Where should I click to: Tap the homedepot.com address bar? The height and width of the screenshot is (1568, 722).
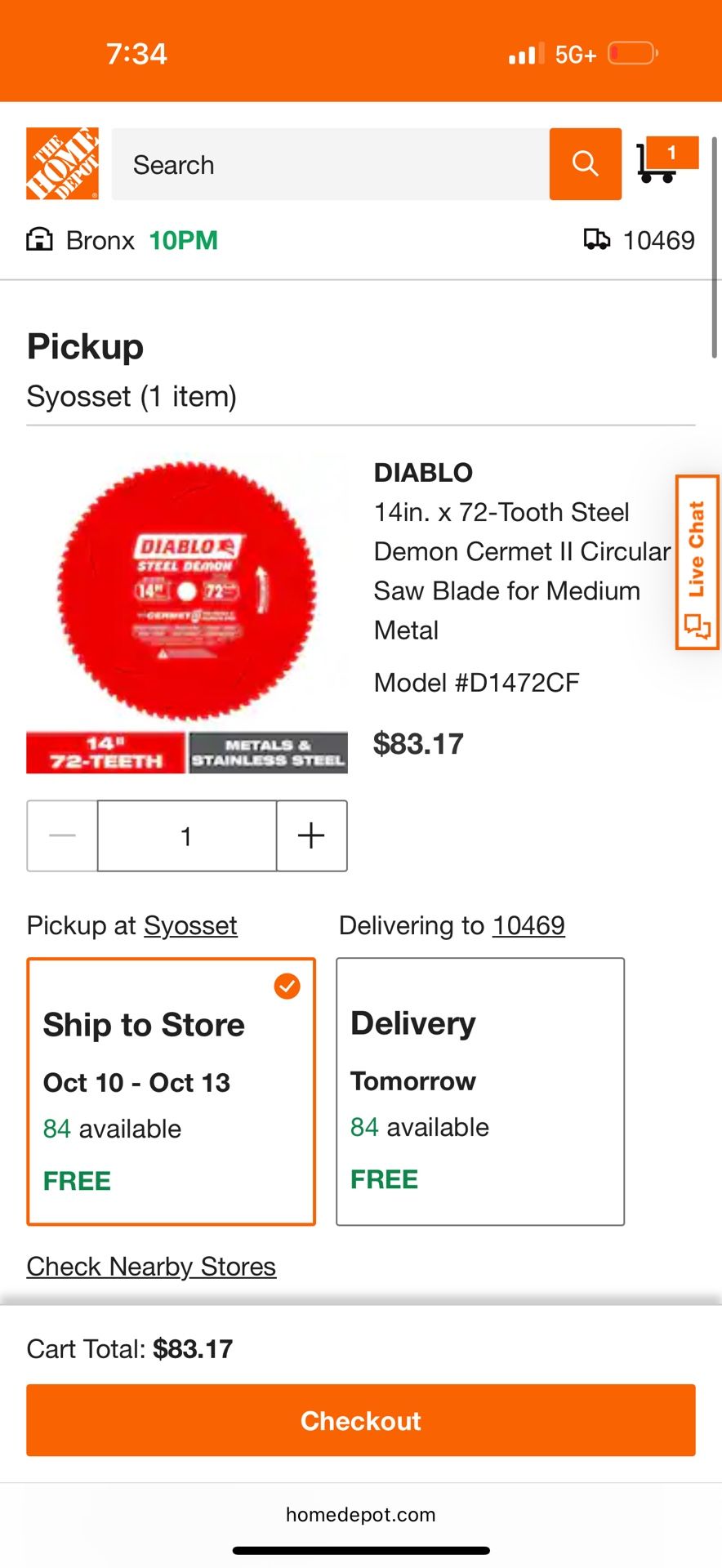[x=360, y=1514]
